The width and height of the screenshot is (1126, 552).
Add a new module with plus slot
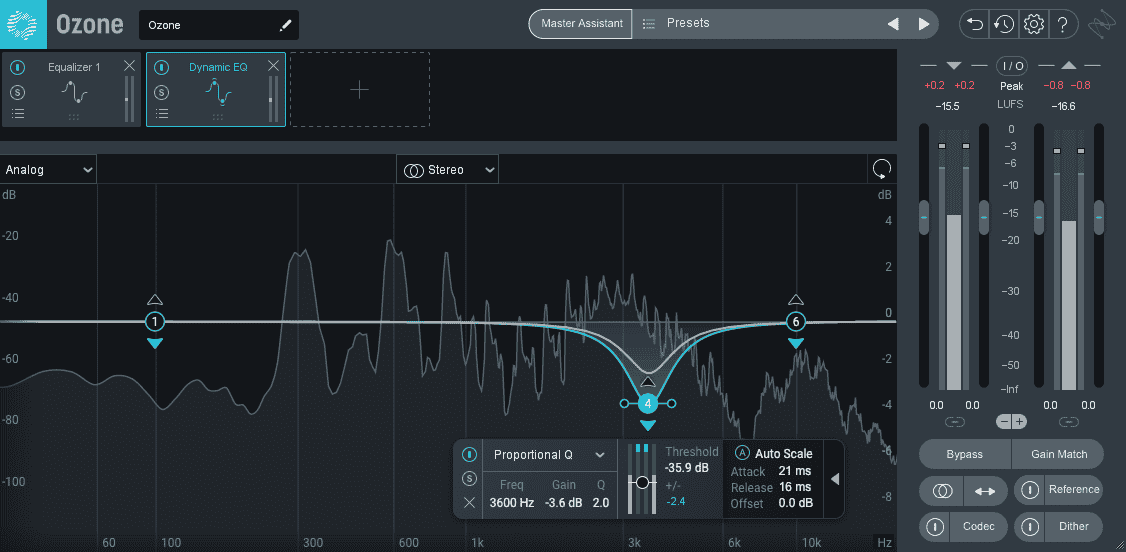click(x=360, y=89)
